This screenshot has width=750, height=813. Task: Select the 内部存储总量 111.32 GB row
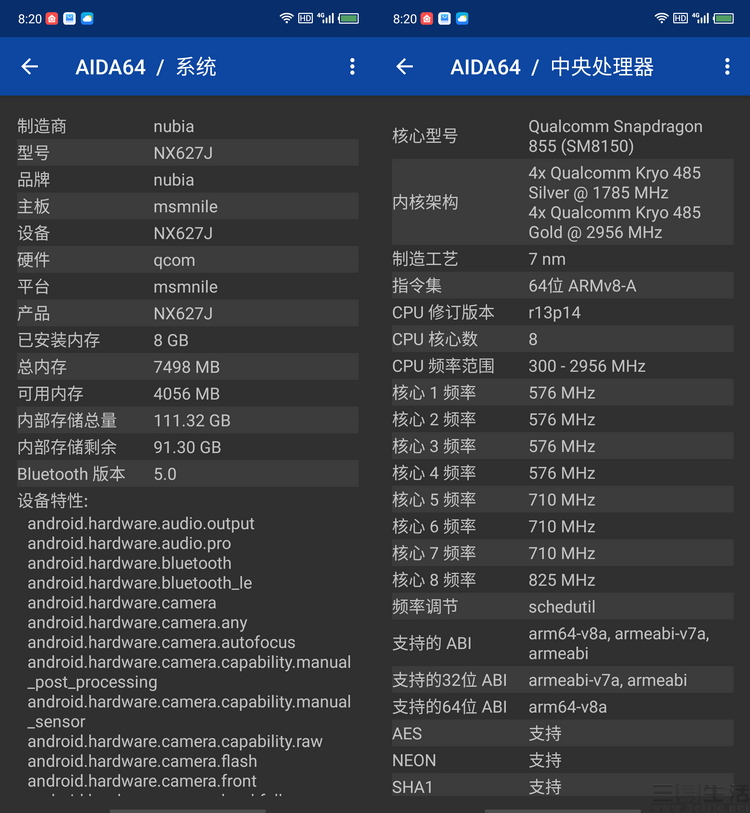click(x=188, y=420)
